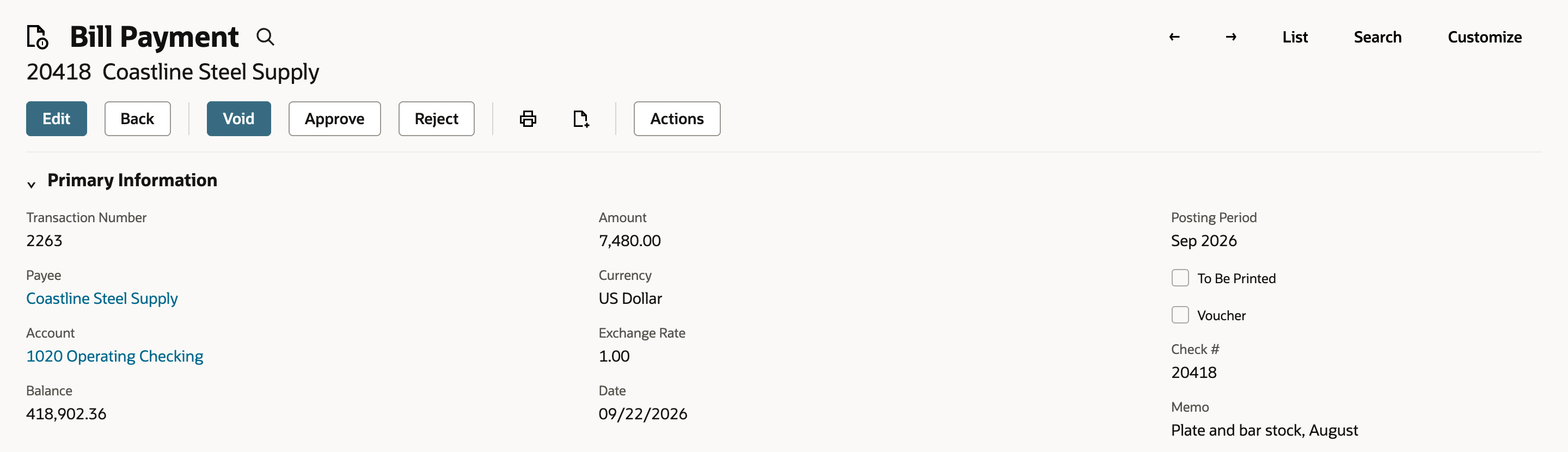Image resolution: width=1568 pixels, height=452 pixels.
Task: Click the heading 20418 Coastline Steel Supply
Action: click(173, 72)
